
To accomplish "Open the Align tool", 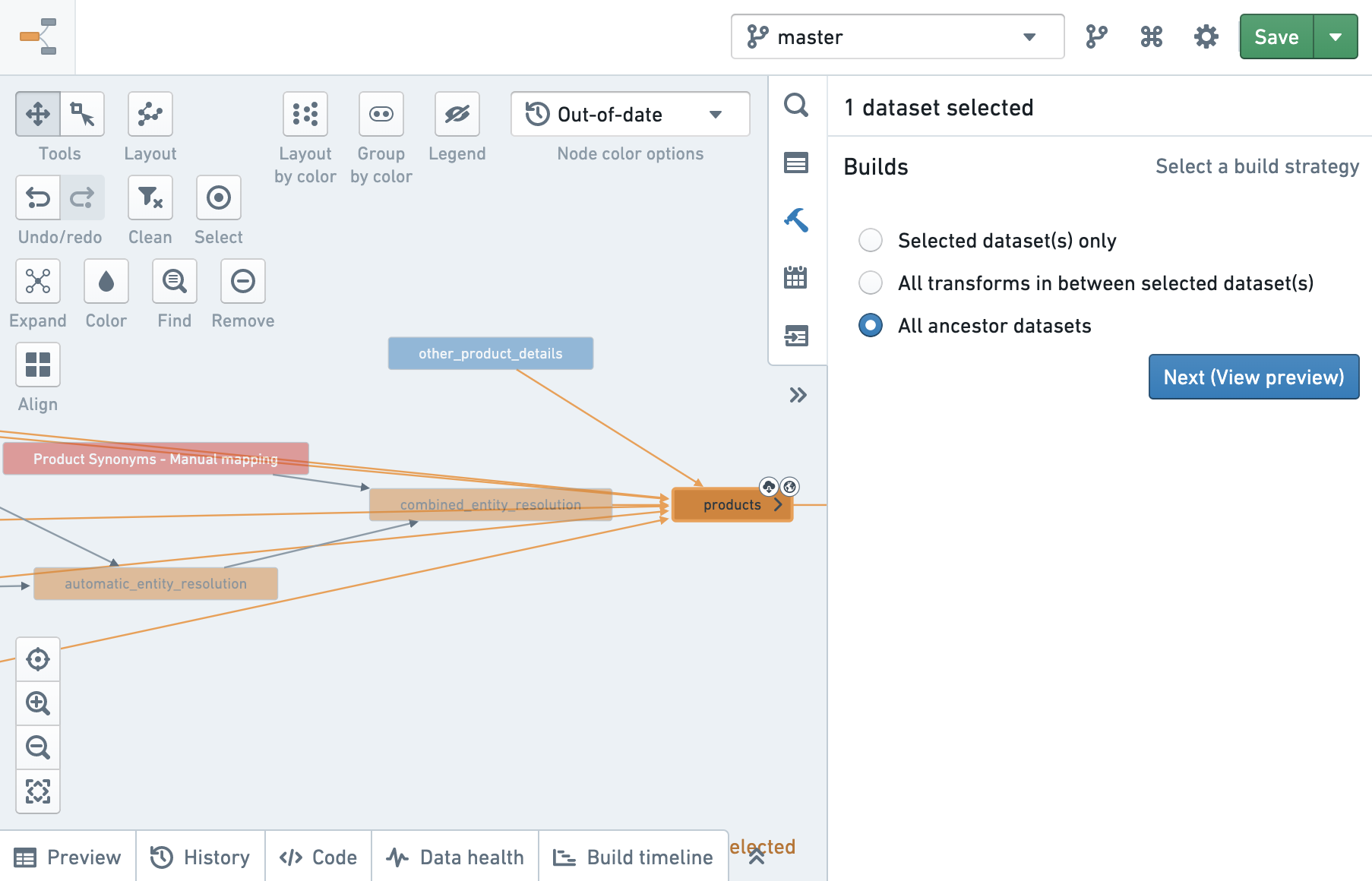I will click(x=38, y=365).
